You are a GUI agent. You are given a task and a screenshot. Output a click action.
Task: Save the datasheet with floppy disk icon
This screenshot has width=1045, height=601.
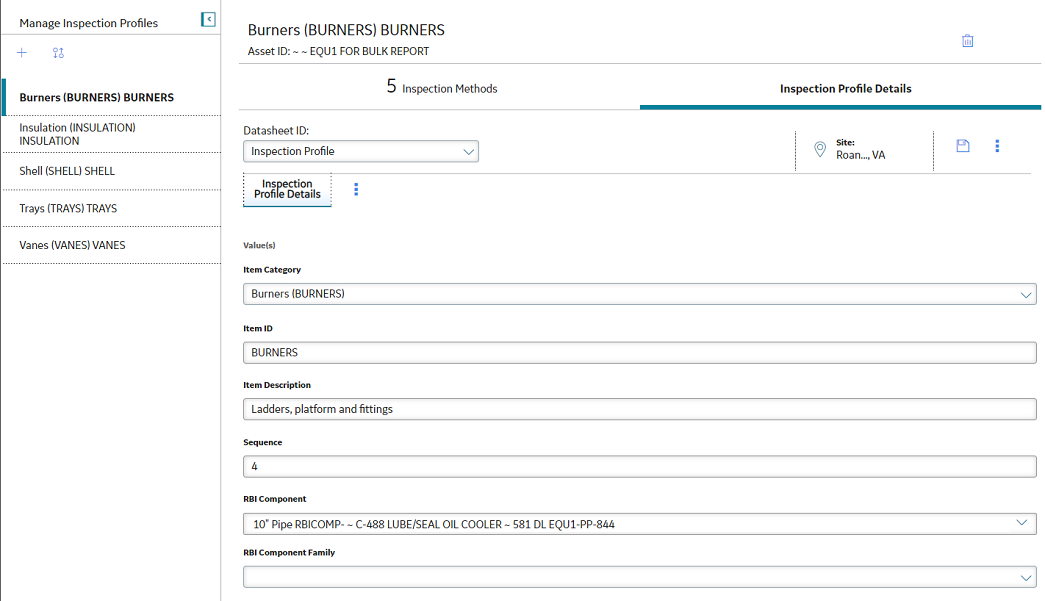click(x=962, y=146)
